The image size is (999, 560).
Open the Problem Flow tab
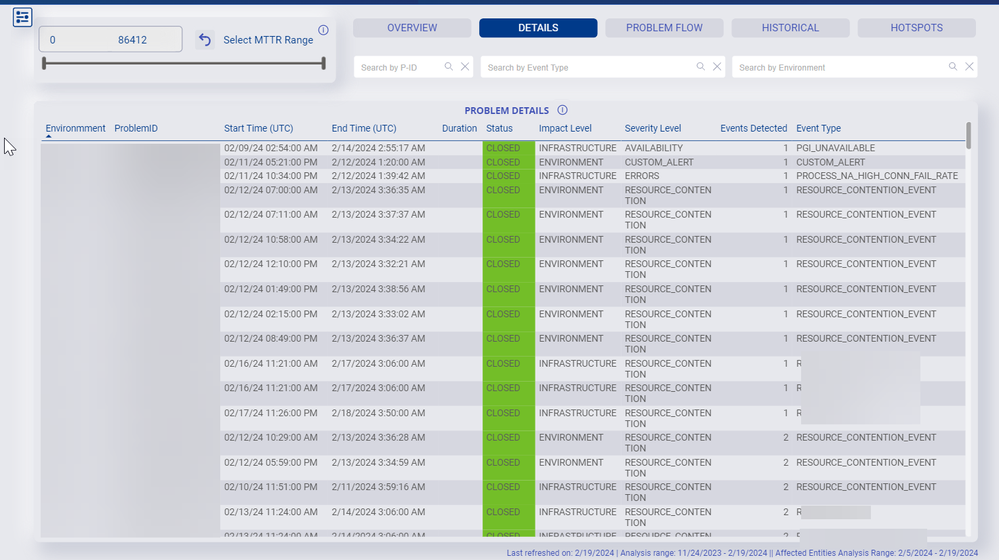click(x=664, y=28)
